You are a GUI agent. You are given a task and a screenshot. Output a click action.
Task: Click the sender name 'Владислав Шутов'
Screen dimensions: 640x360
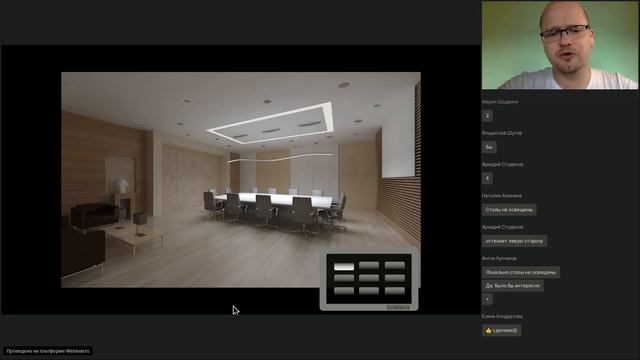point(502,133)
